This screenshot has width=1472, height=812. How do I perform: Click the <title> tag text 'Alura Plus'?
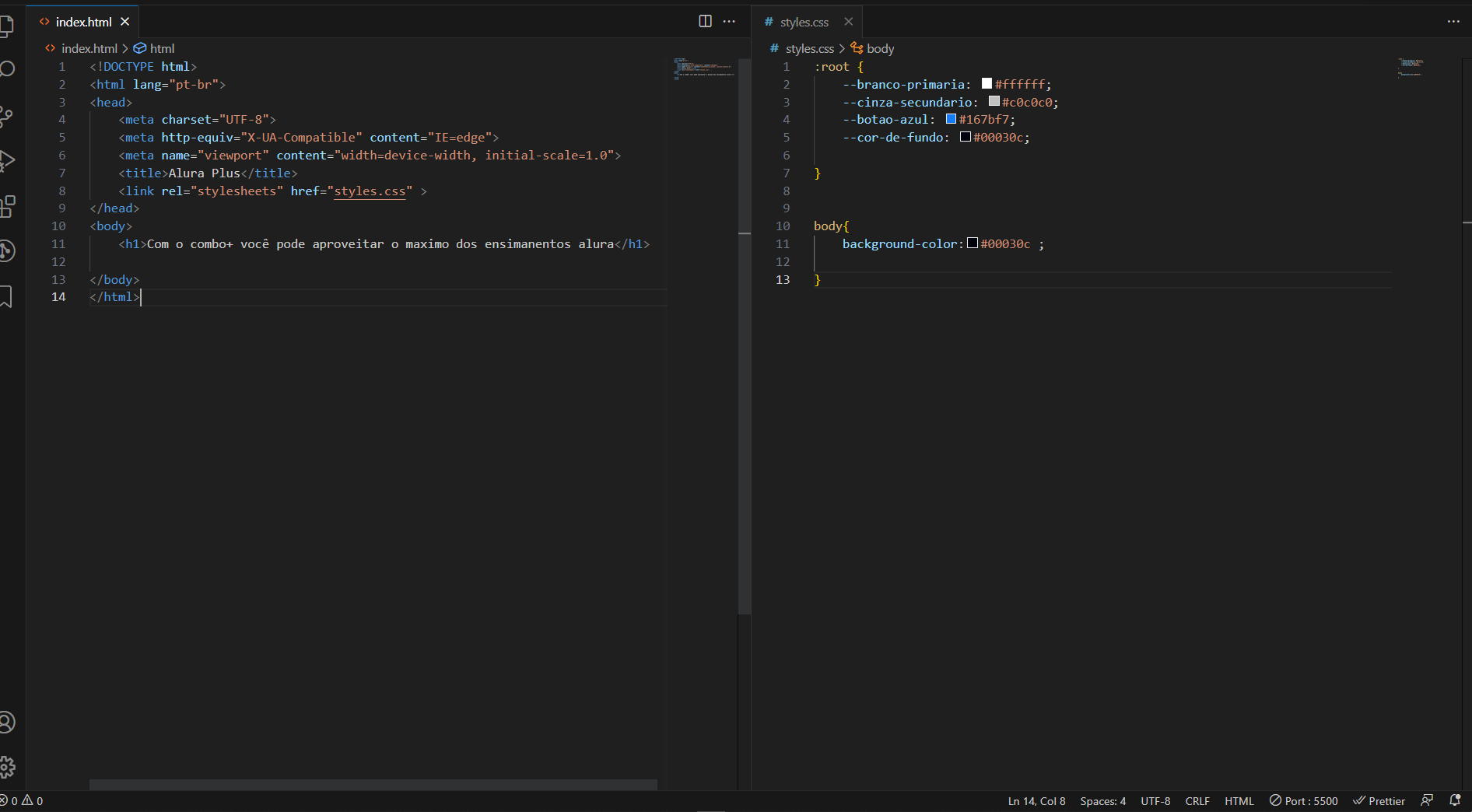click(x=205, y=173)
